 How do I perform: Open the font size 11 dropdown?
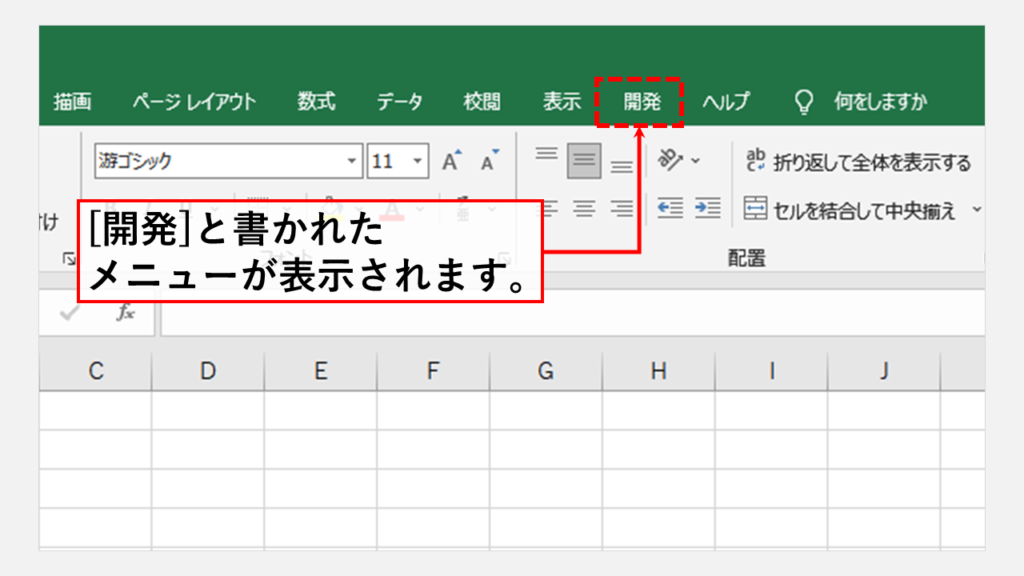[x=417, y=161]
